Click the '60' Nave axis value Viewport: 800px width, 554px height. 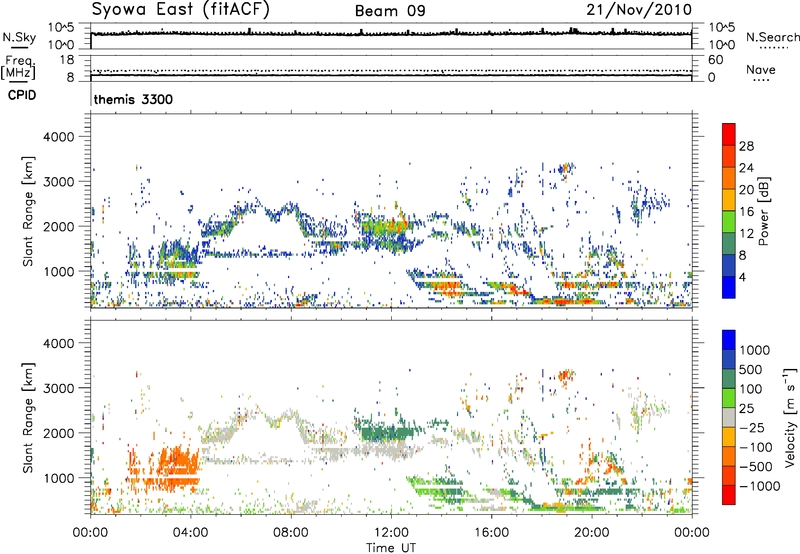715,60
